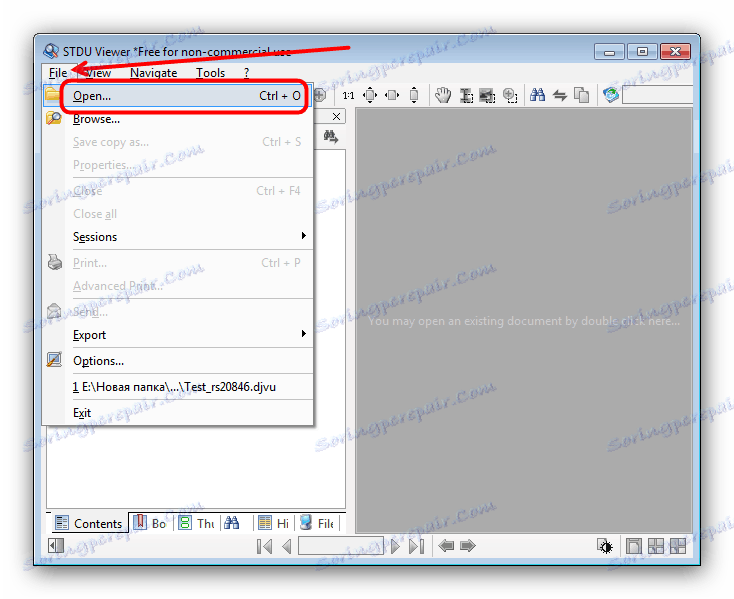Open the Tools menu
734x599 pixels.
pyautogui.click(x=210, y=73)
